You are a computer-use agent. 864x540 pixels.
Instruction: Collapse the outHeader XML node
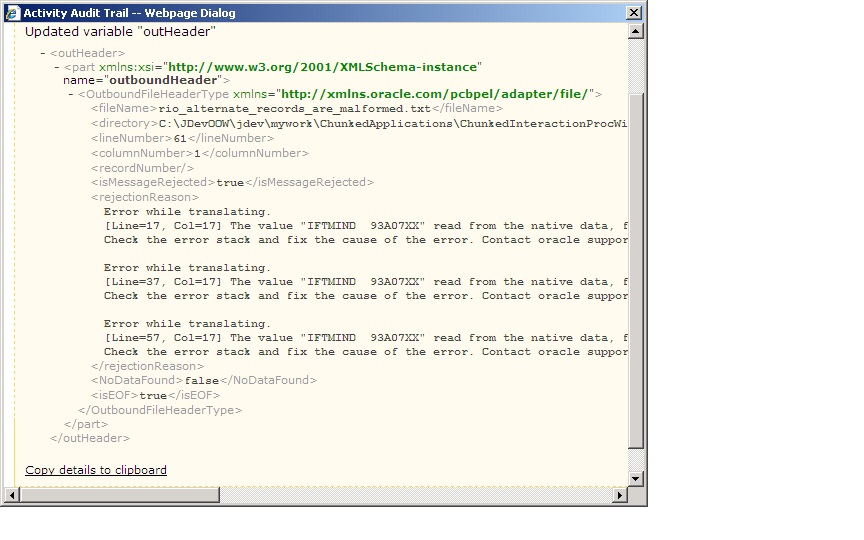point(42,53)
